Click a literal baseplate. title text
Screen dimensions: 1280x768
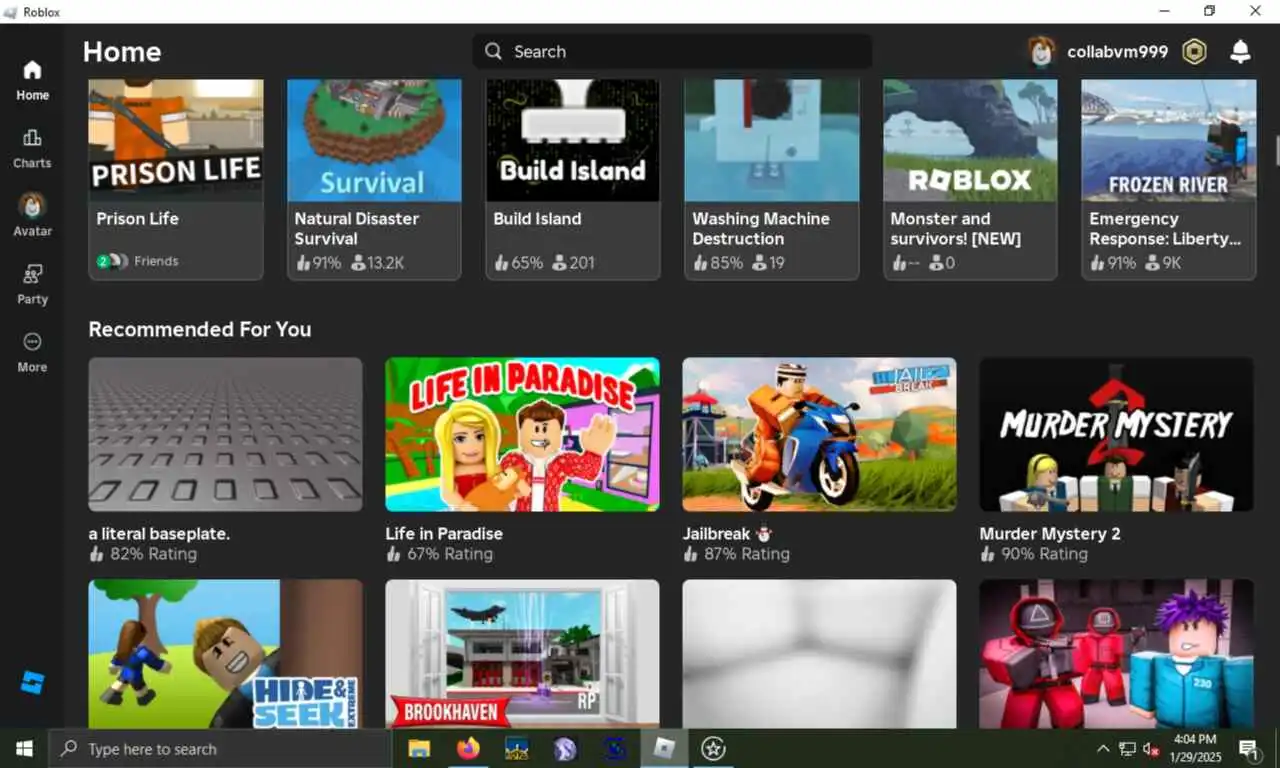tap(159, 534)
